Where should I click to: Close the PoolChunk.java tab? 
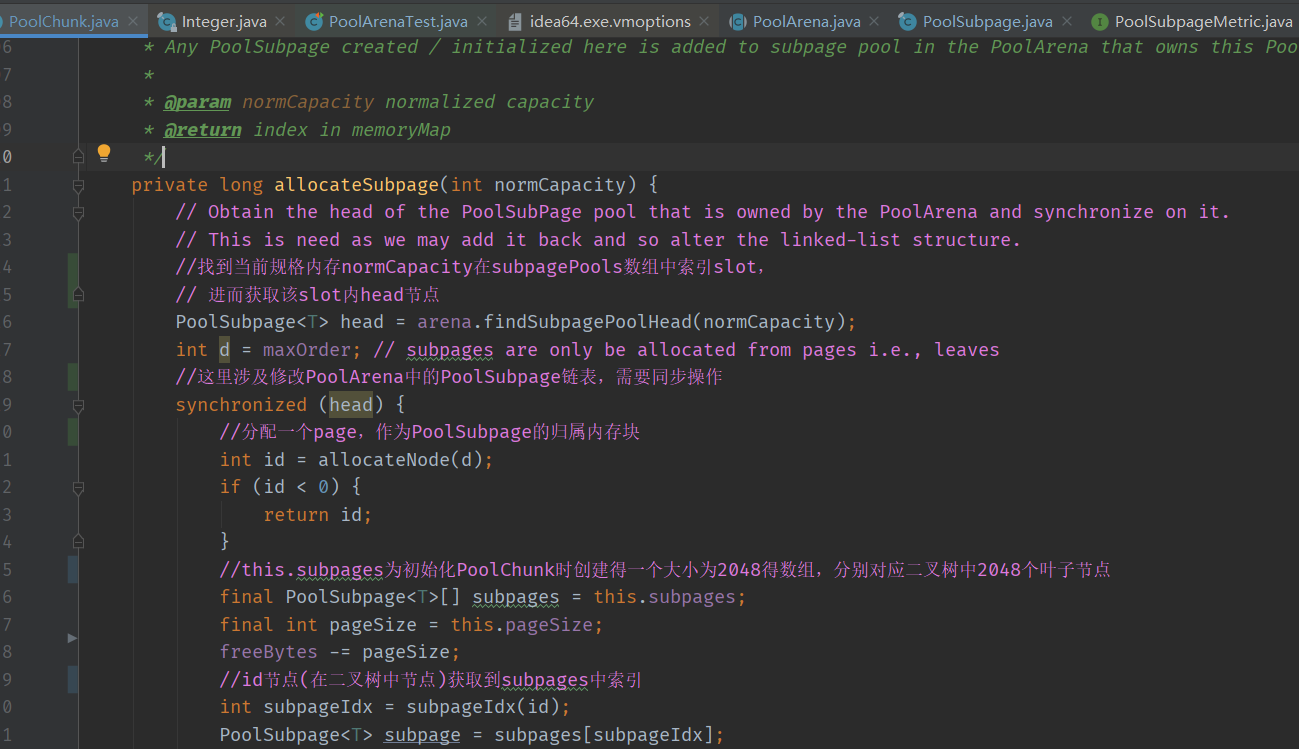[133, 21]
